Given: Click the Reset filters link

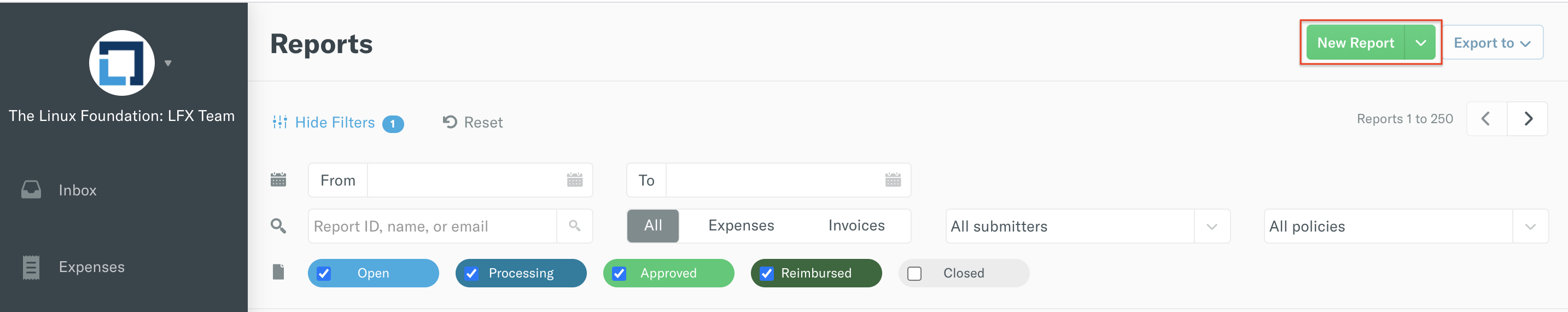Looking at the screenshot, I should point(473,123).
